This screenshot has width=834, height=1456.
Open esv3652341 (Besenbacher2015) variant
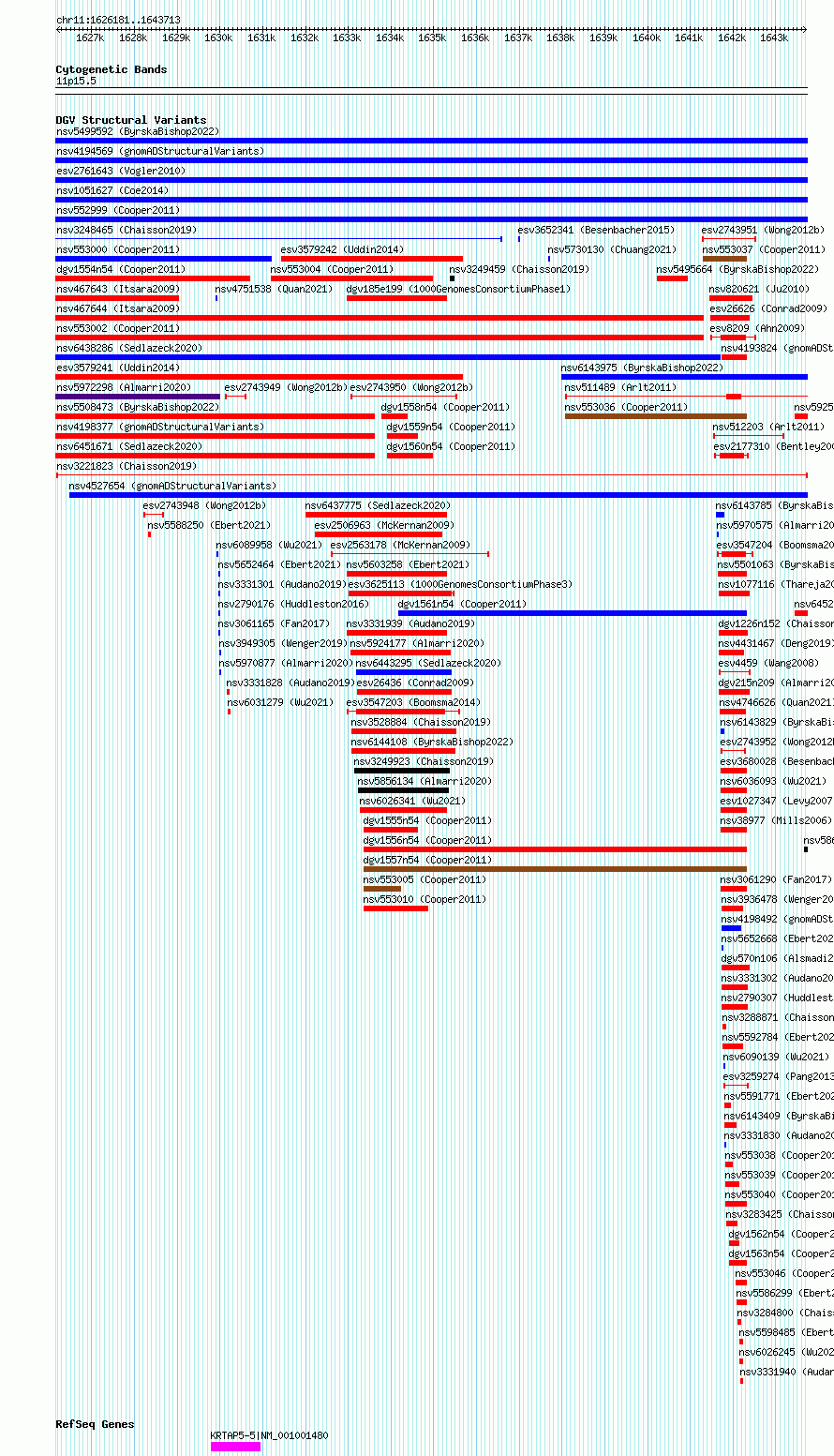point(596,230)
